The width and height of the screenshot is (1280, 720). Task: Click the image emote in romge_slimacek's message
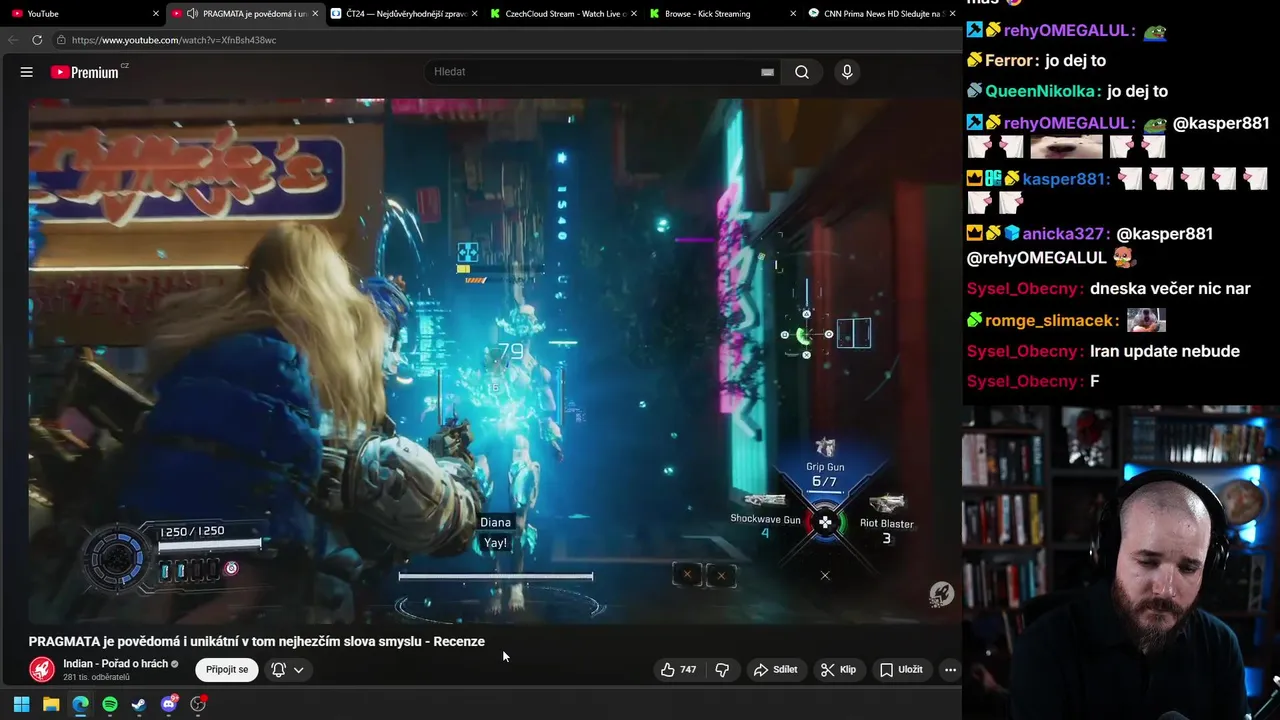pyautogui.click(x=1146, y=321)
